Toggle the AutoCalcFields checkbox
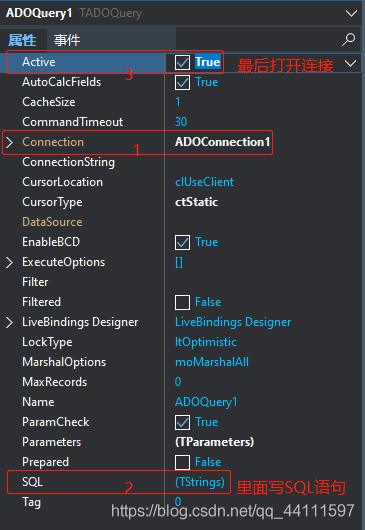Image resolution: width=365 pixels, height=530 pixels. point(182,82)
